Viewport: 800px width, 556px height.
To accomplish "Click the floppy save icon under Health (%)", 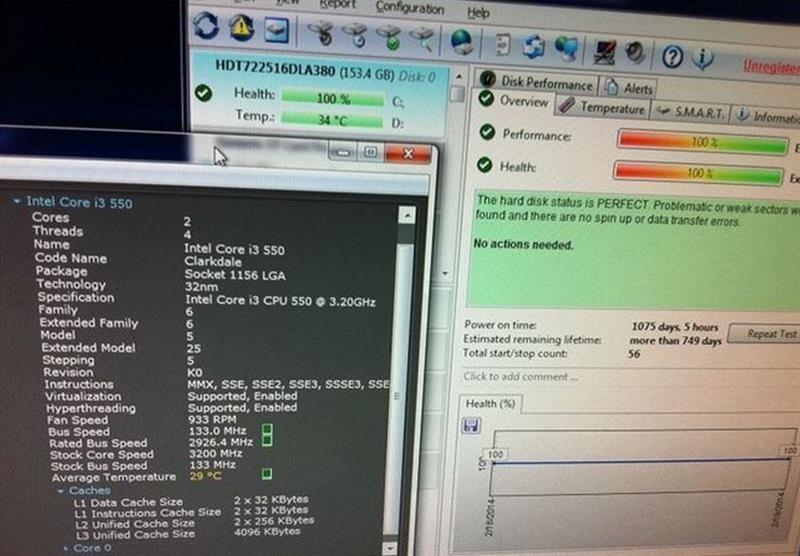I will point(471,425).
